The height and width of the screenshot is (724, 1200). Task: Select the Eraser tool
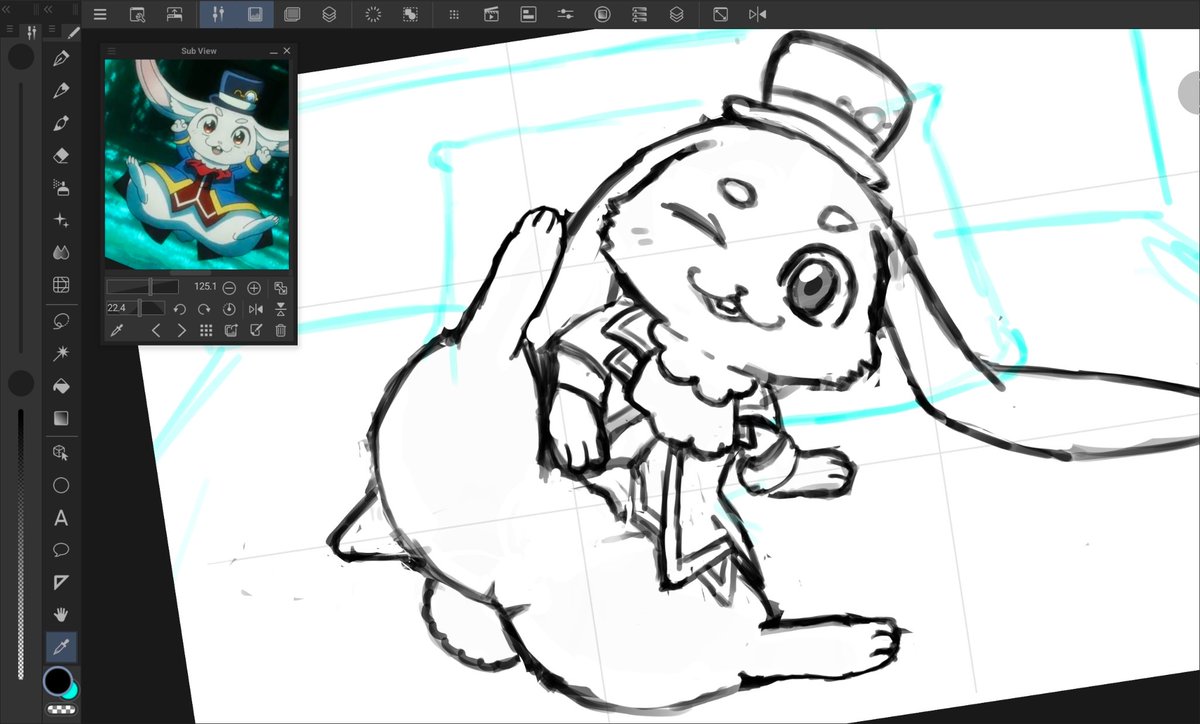coord(61,156)
